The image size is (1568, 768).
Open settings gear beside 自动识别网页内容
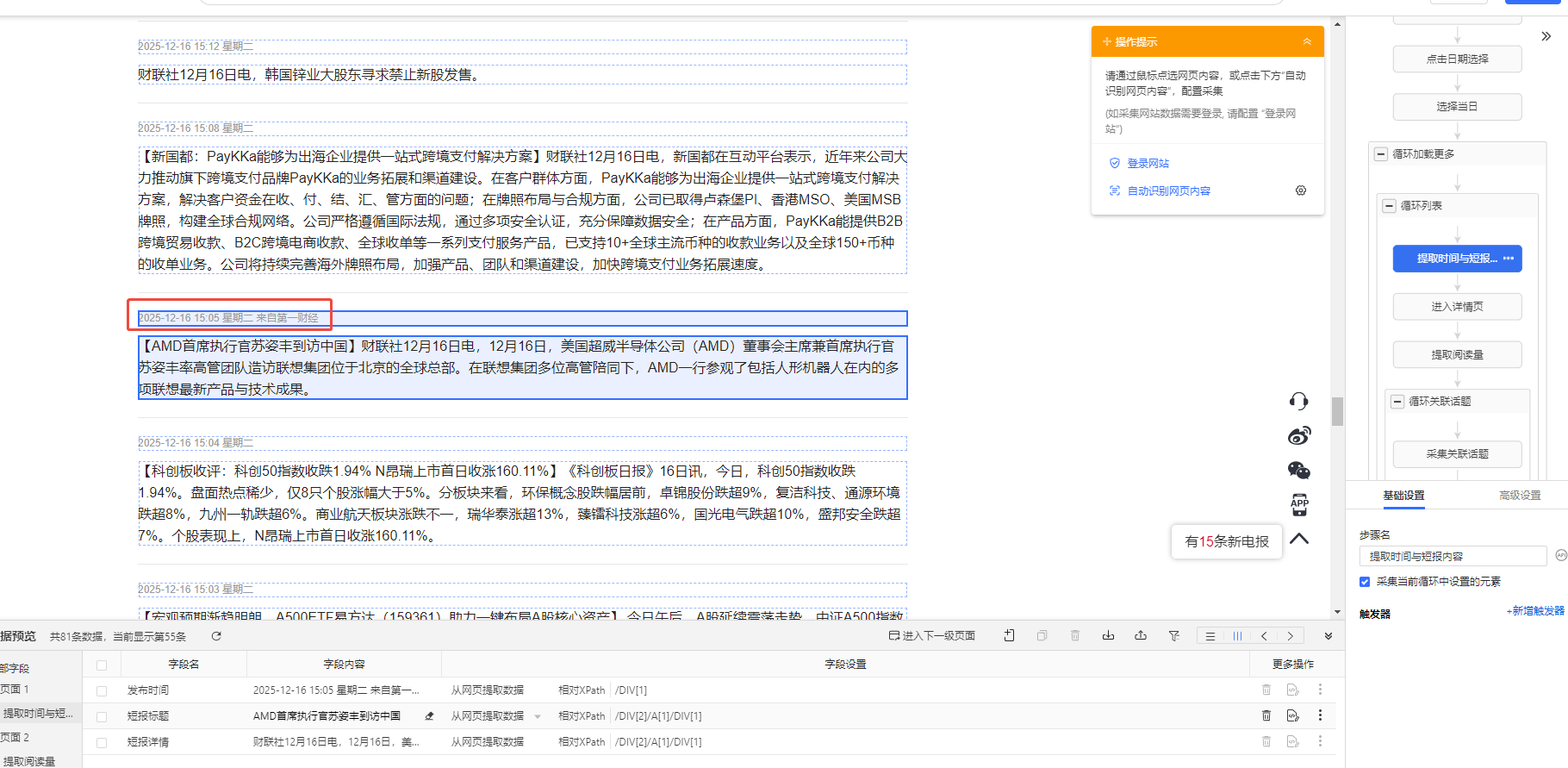[x=1301, y=190]
